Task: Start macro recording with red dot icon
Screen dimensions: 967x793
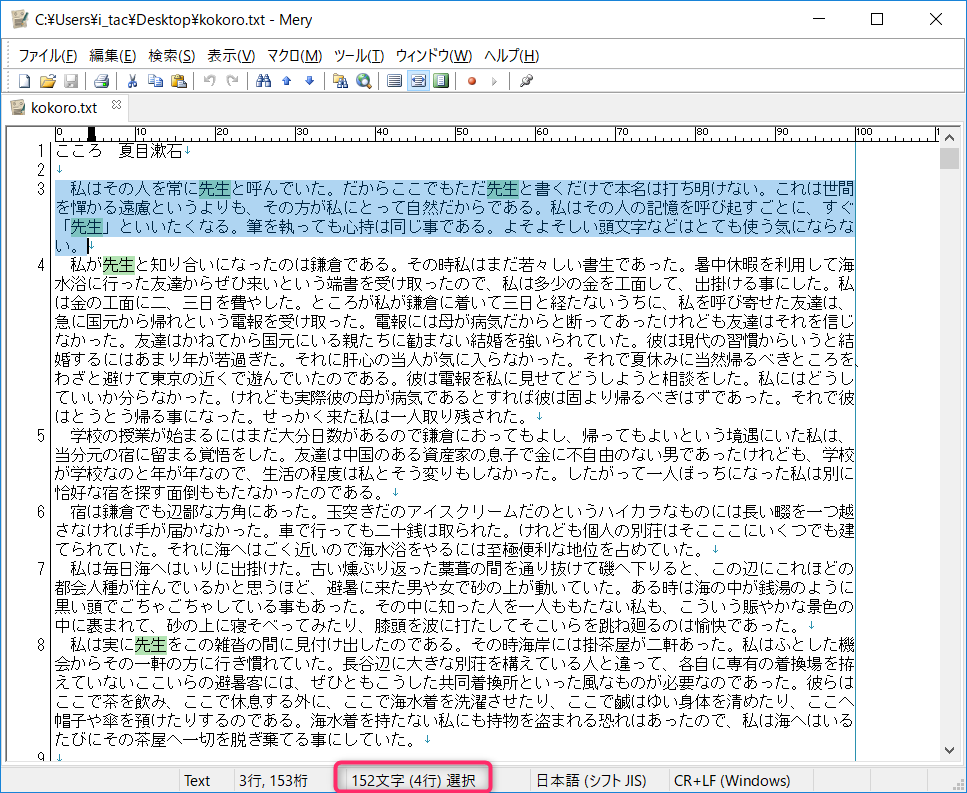Action: pyautogui.click(x=472, y=81)
